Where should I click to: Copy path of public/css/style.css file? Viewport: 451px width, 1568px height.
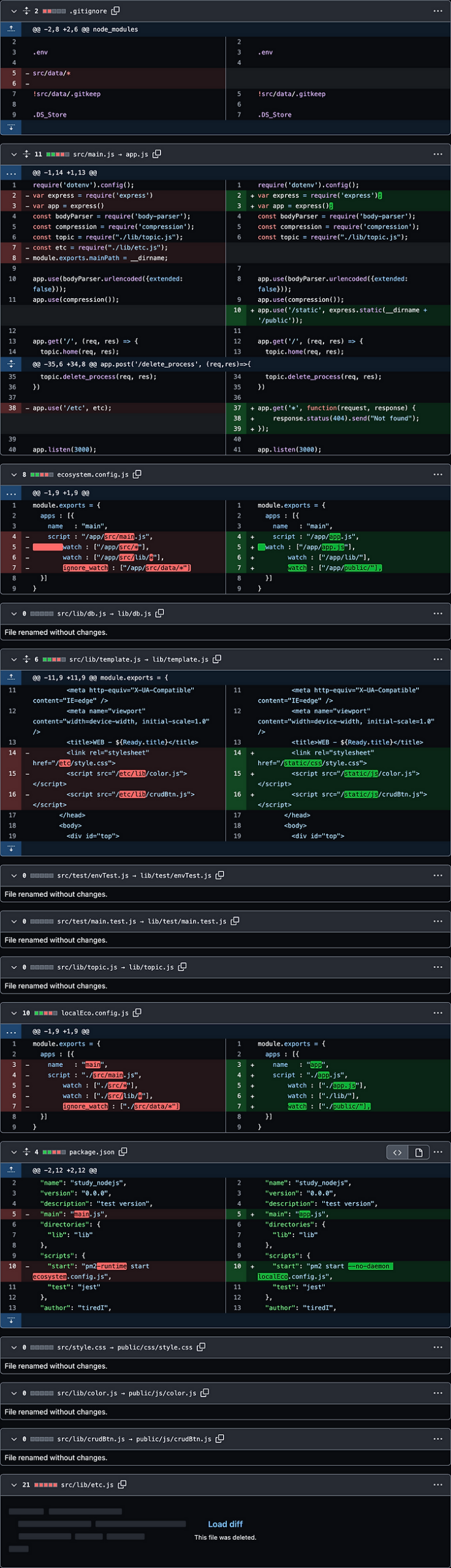tap(201, 1347)
